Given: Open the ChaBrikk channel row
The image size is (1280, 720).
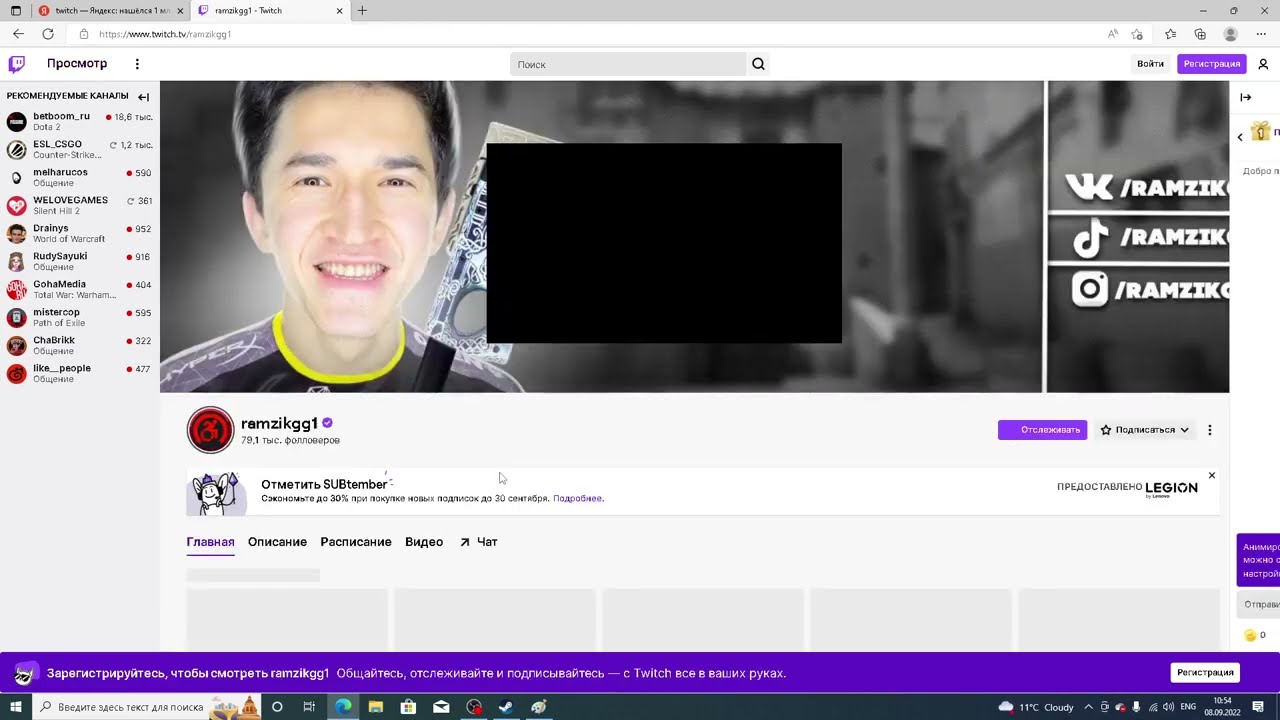Looking at the screenshot, I should [80, 346].
